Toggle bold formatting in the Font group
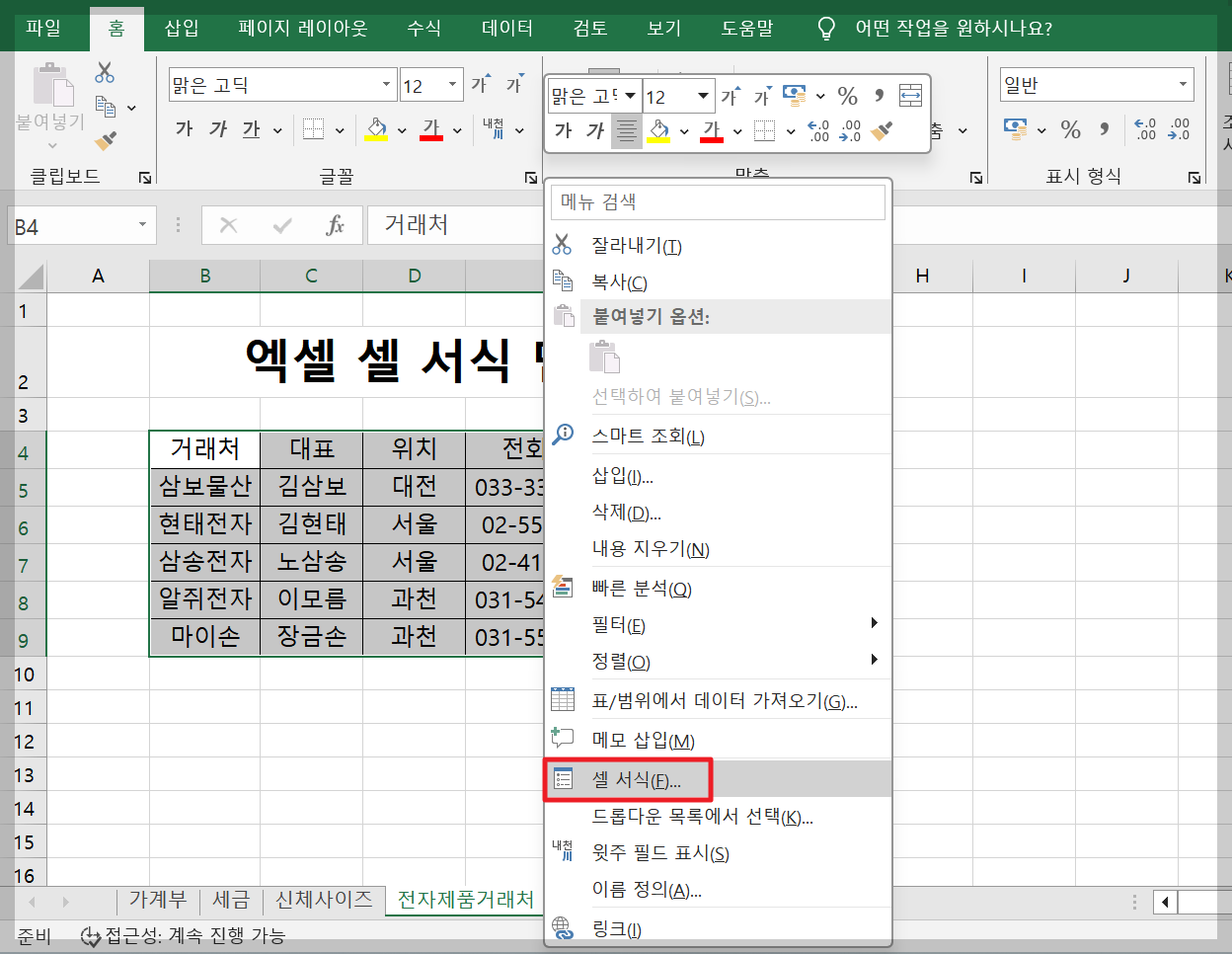Viewport: 1232px width, 954px height. (x=186, y=128)
